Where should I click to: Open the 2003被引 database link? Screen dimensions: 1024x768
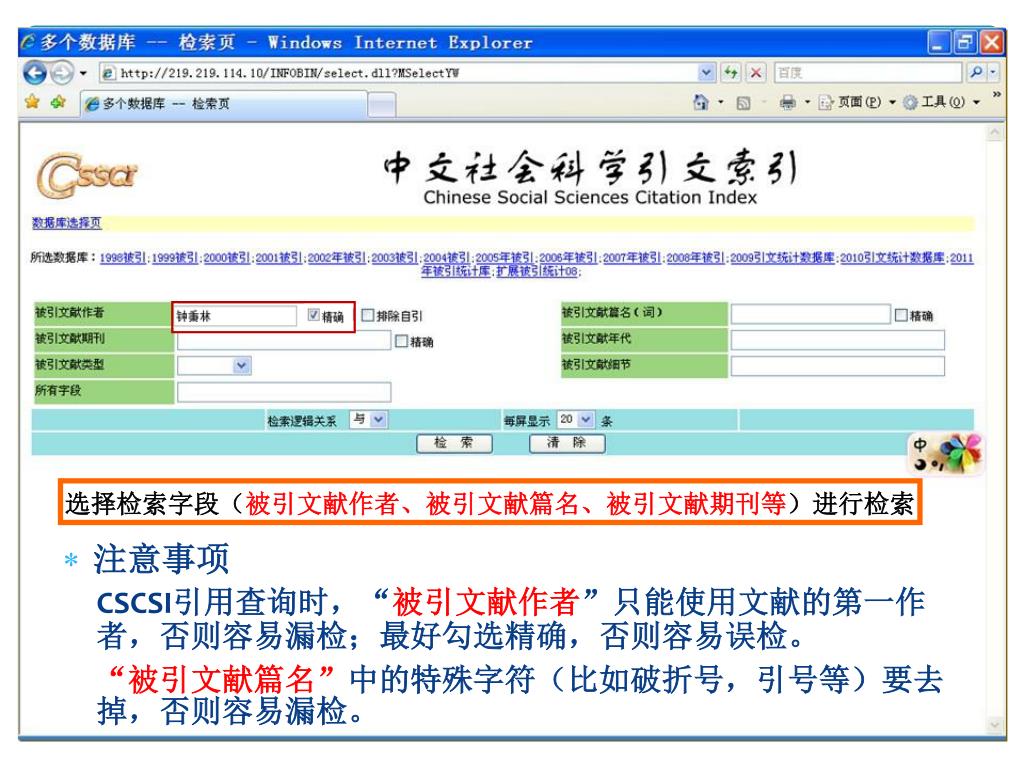click(395, 258)
